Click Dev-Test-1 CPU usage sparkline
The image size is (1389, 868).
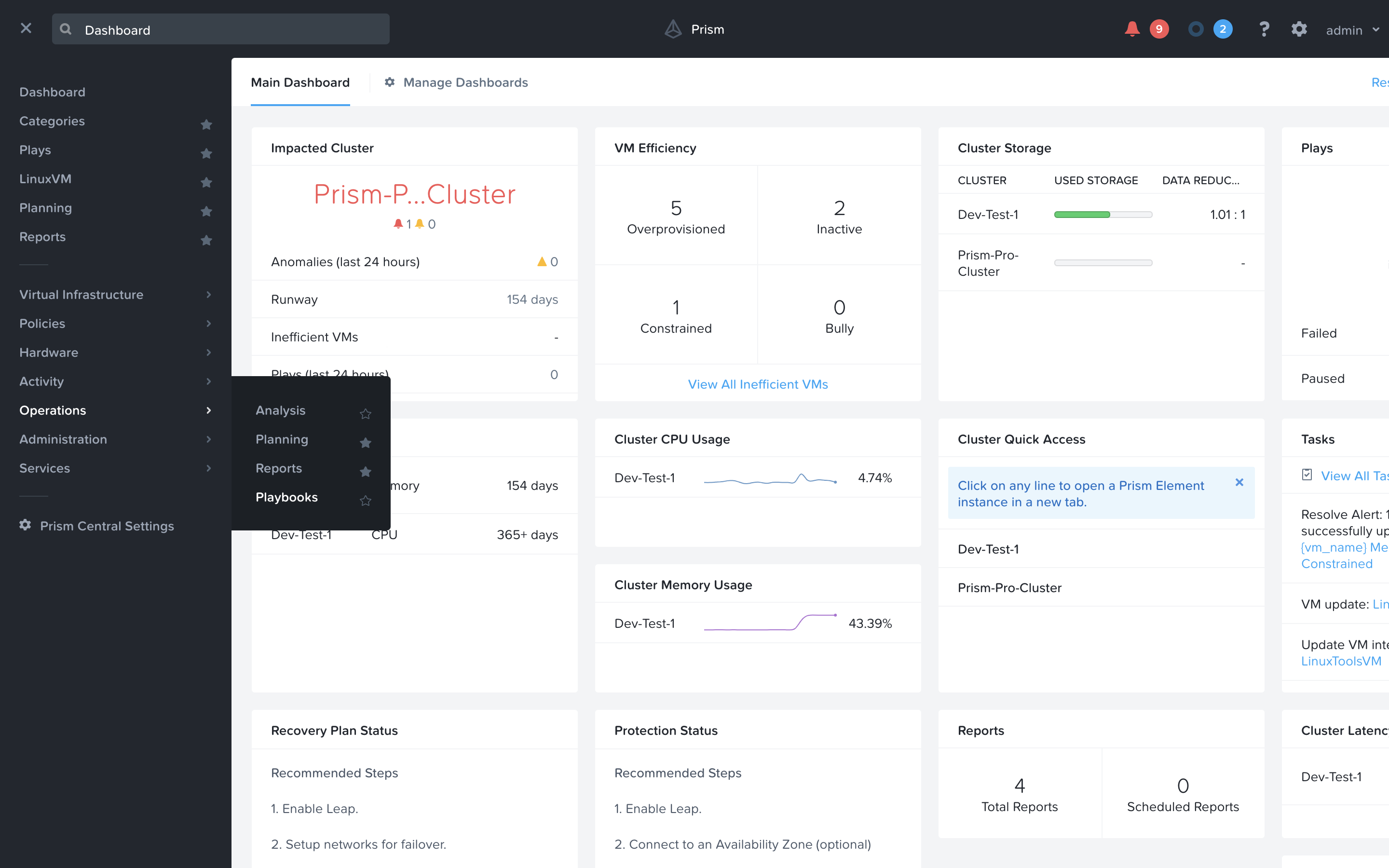770,478
